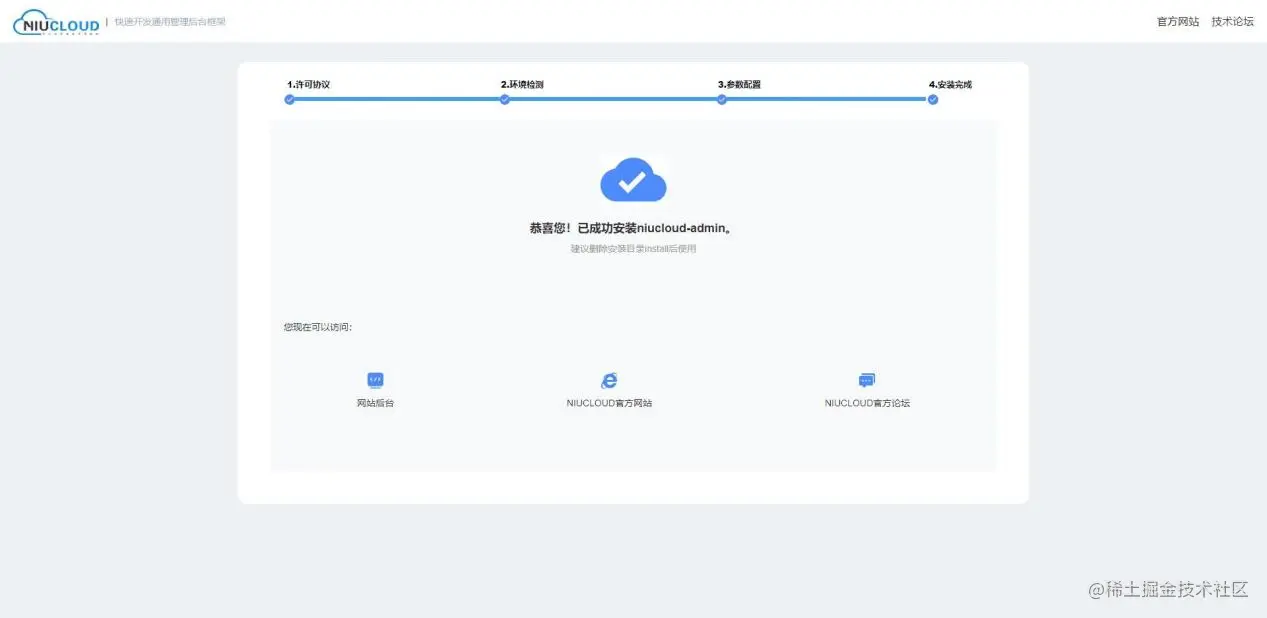
Task: Click the 建议删除安装目录install后使用 hint text
Action: pyautogui.click(x=633, y=248)
